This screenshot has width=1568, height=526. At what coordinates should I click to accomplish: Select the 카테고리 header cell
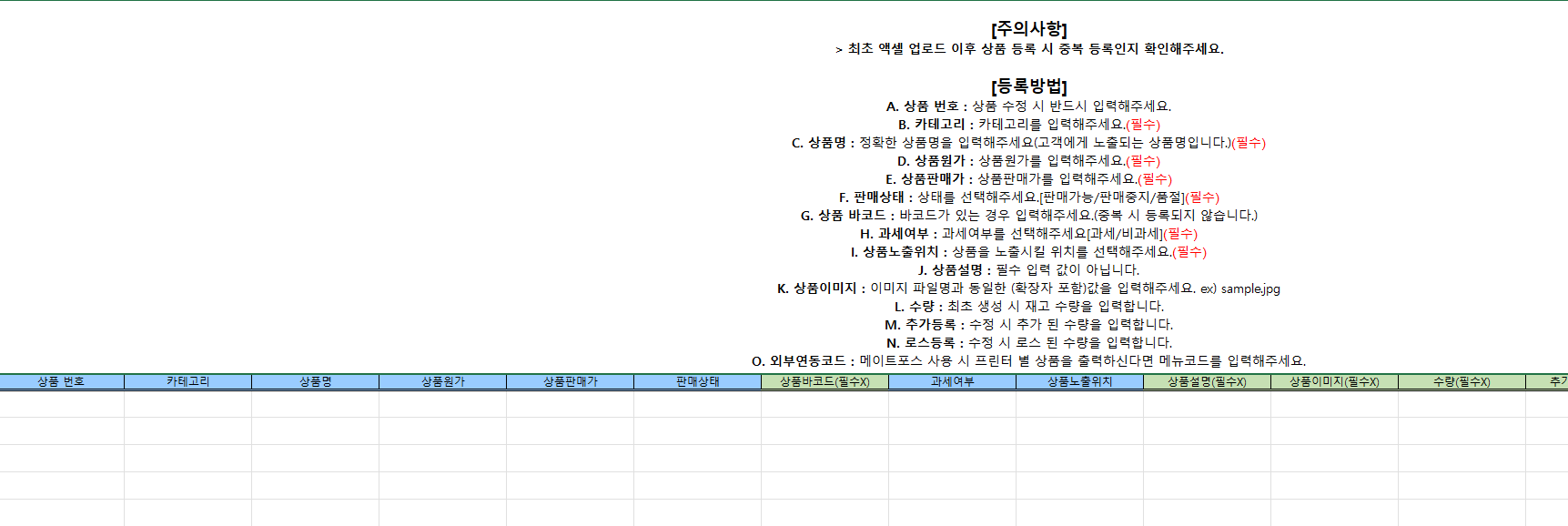(x=188, y=381)
